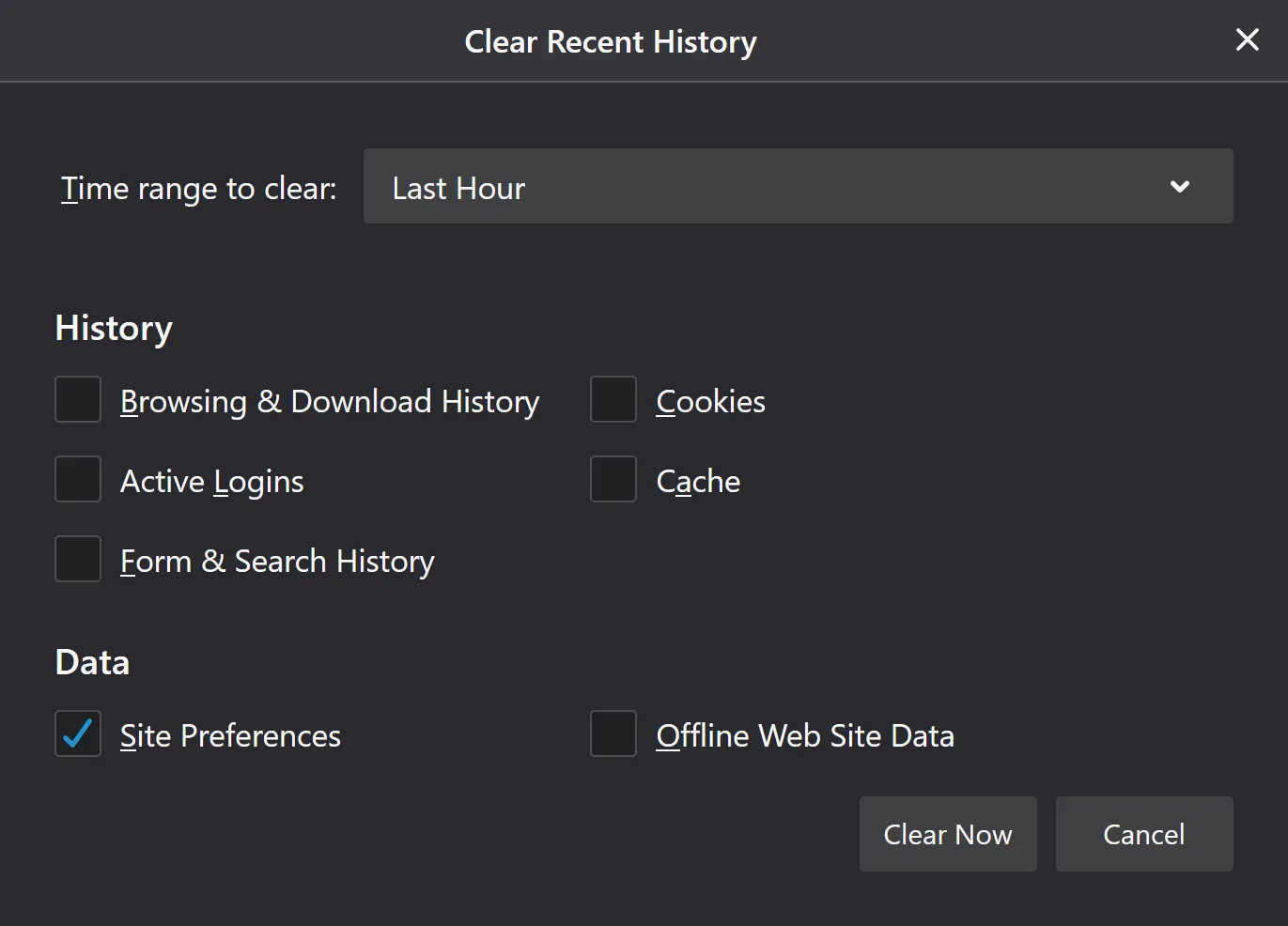Click the blue checkmark beside Site Preferences
This screenshot has height=926, width=1288.
(x=77, y=734)
